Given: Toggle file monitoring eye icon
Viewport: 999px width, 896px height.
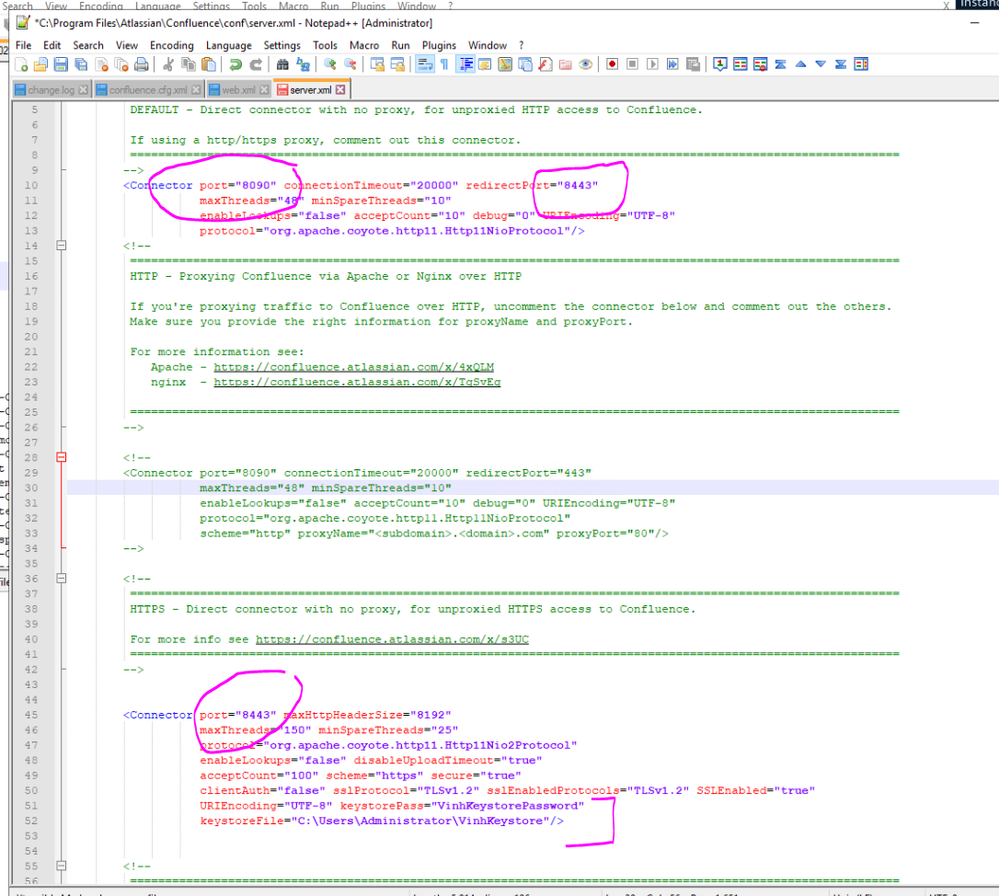Looking at the screenshot, I should 586,64.
